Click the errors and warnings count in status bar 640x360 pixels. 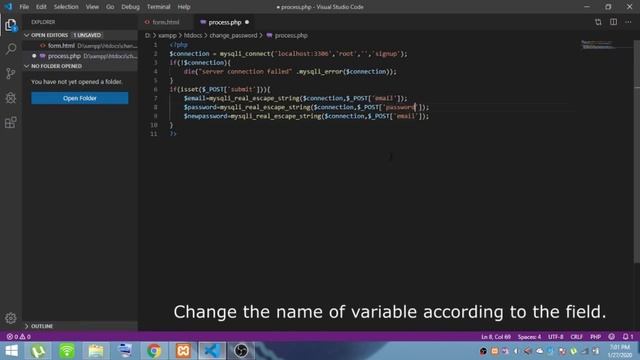coord(18,337)
